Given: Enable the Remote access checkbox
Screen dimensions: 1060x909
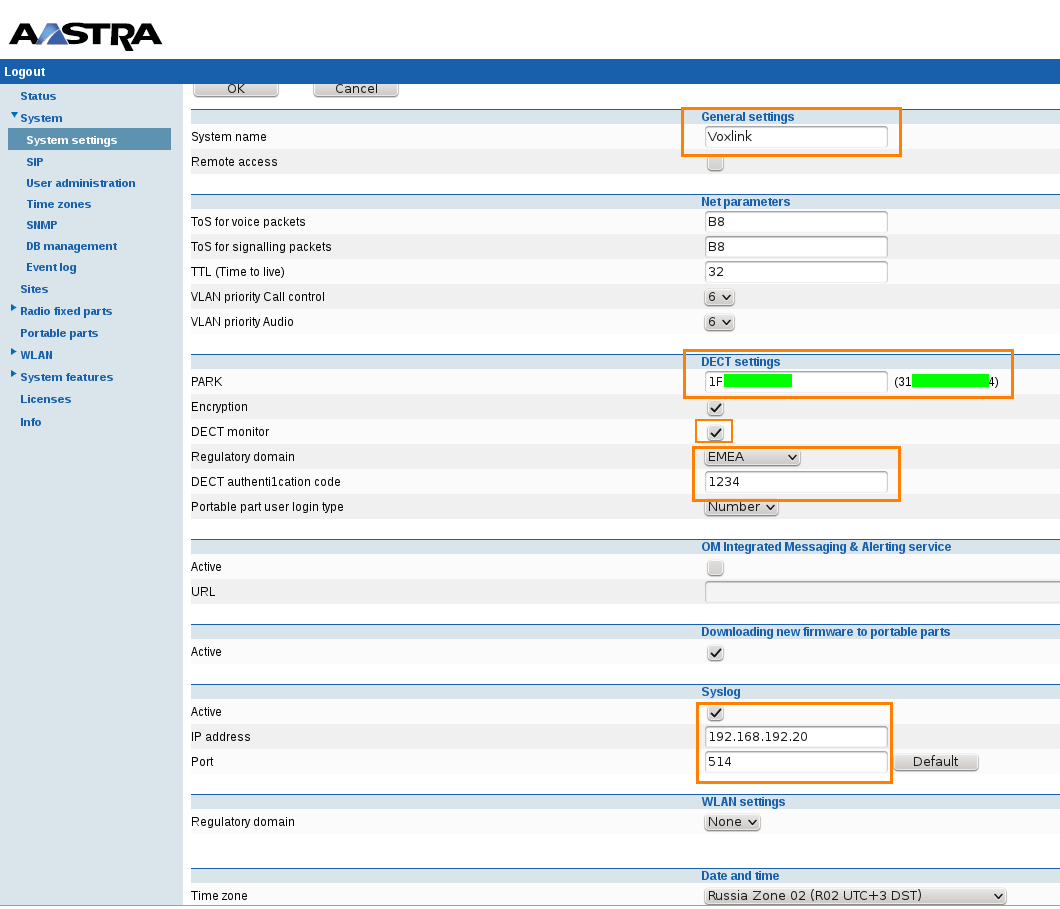Looking at the screenshot, I should pos(715,163).
